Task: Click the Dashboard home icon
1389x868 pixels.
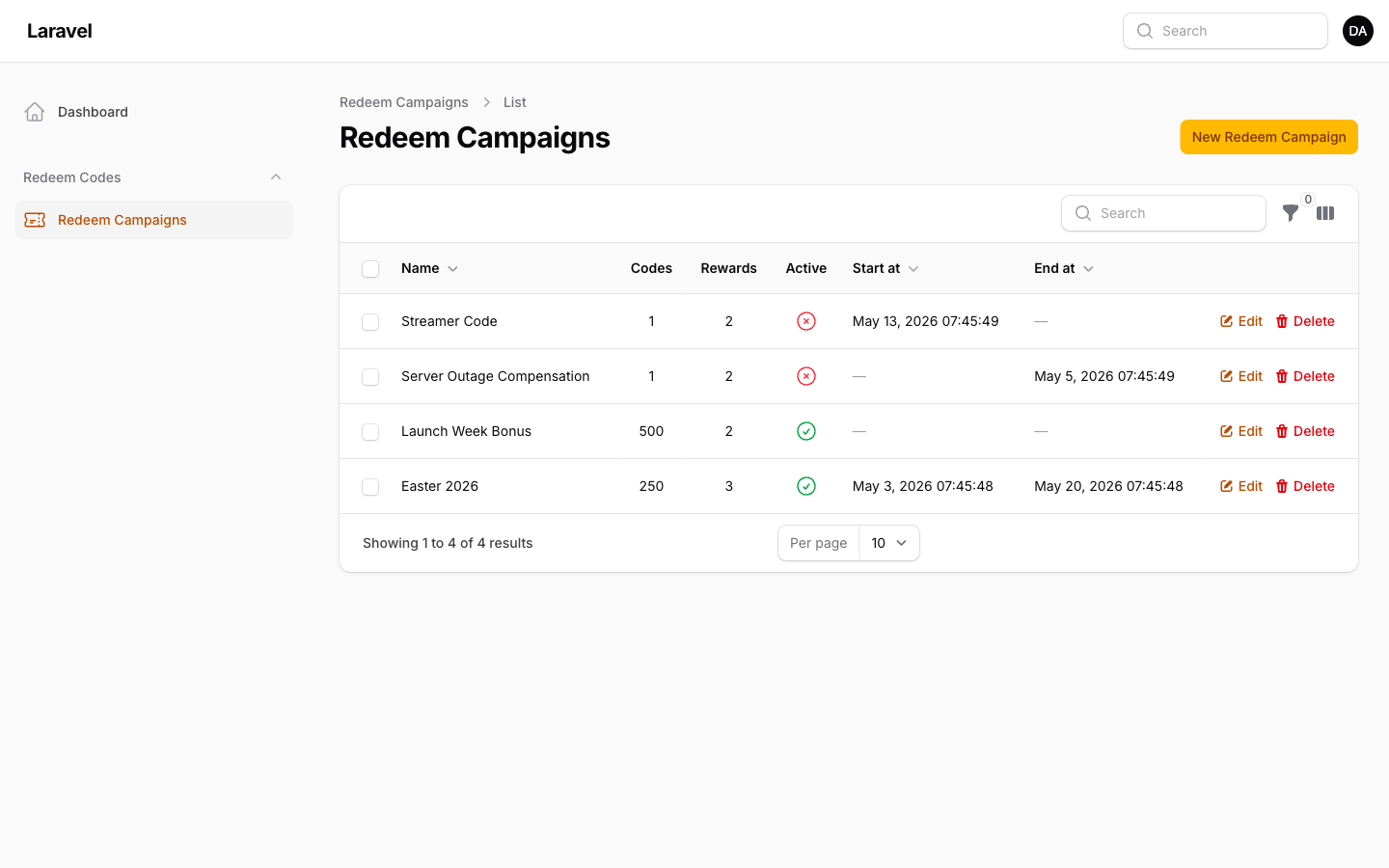Action: coord(35,112)
